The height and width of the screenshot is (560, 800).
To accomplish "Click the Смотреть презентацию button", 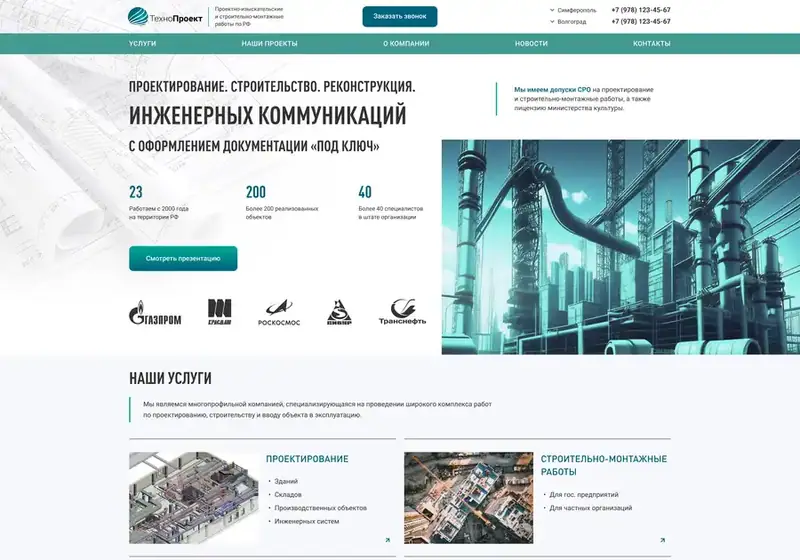I will [183, 259].
